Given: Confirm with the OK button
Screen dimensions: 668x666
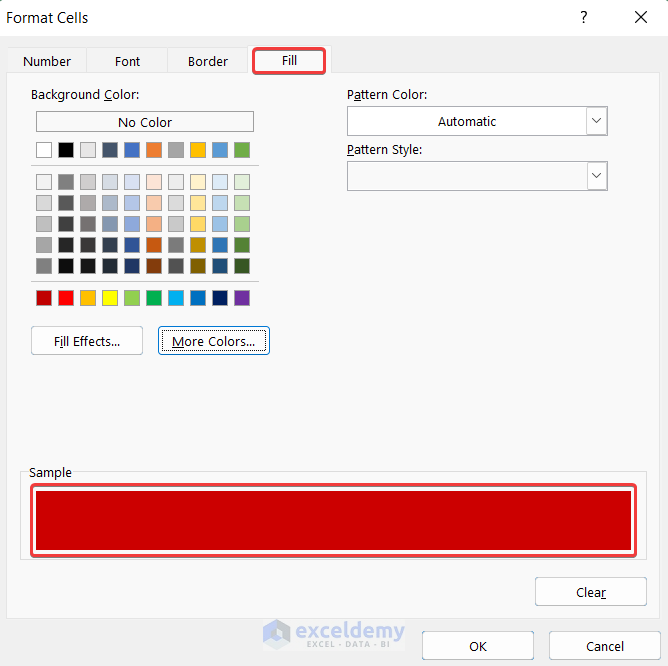Looking at the screenshot, I should point(478,646).
